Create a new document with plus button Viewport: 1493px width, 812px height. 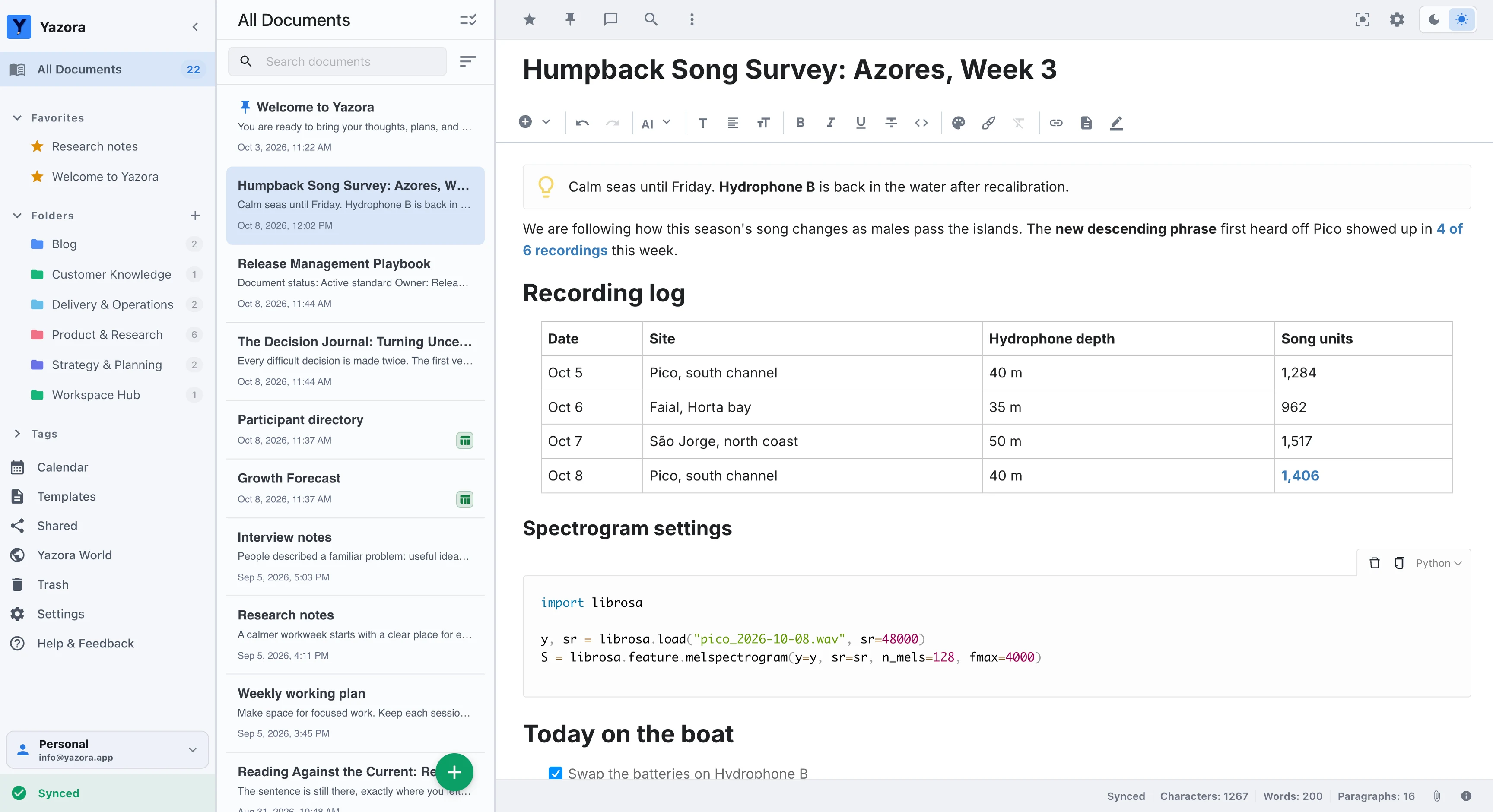coord(454,772)
